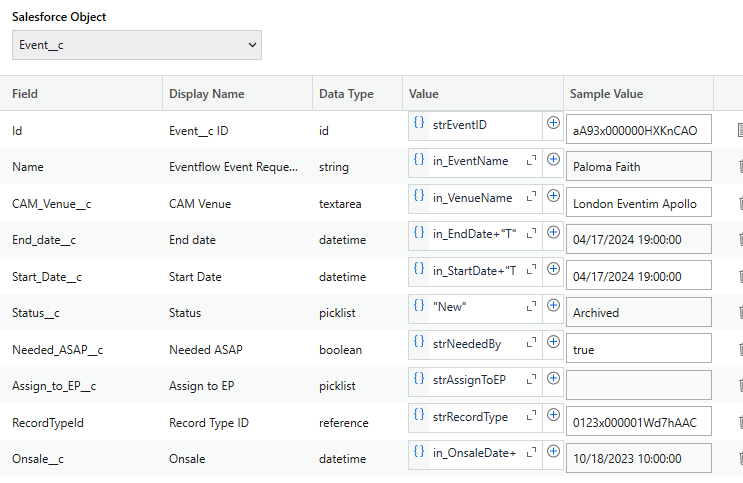Edit the in_EventName value field
This screenshot has height=483, width=743.
pyautogui.click(x=477, y=161)
